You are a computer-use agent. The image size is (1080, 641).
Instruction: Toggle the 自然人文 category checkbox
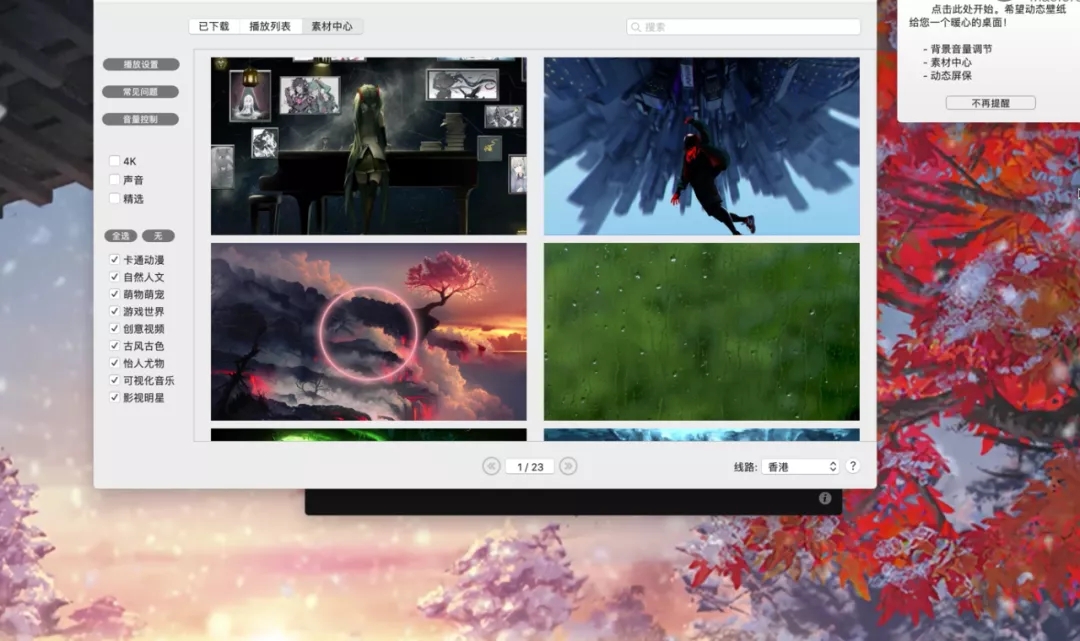[114, 277]
